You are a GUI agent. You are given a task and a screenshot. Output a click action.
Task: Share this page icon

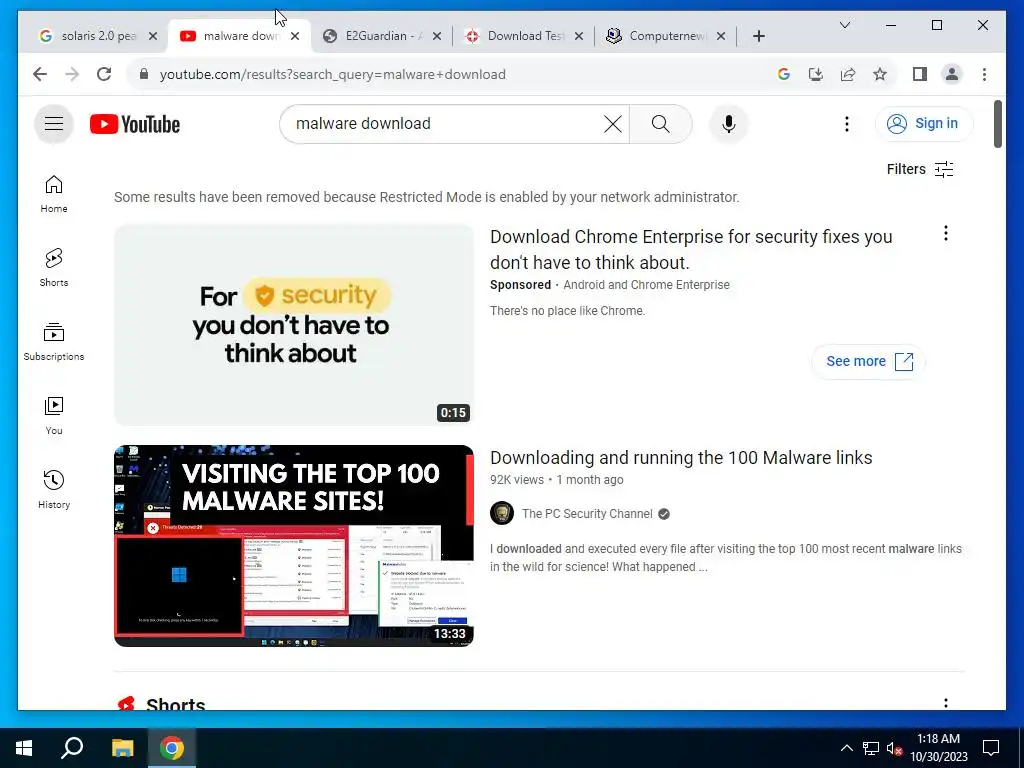click(848, 74)
